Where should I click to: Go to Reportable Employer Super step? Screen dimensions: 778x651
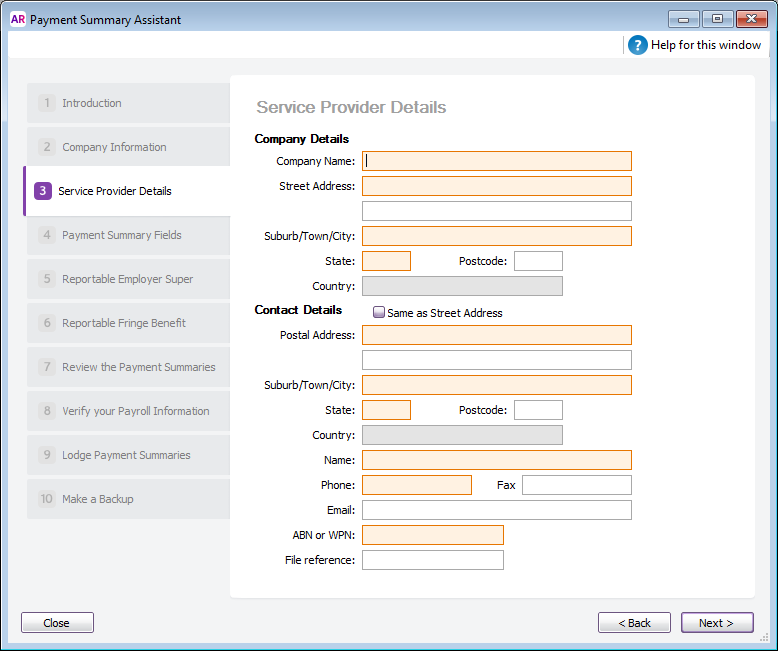pos(129,279)
